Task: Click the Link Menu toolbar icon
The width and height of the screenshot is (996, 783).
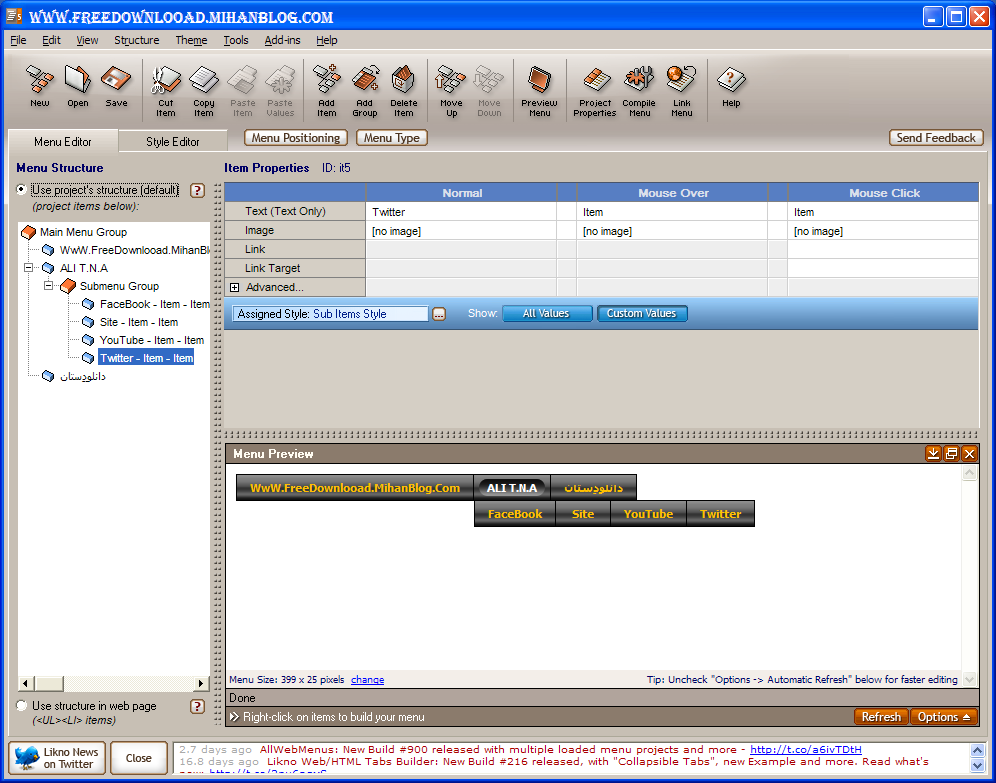Action: tap(682, 91)
